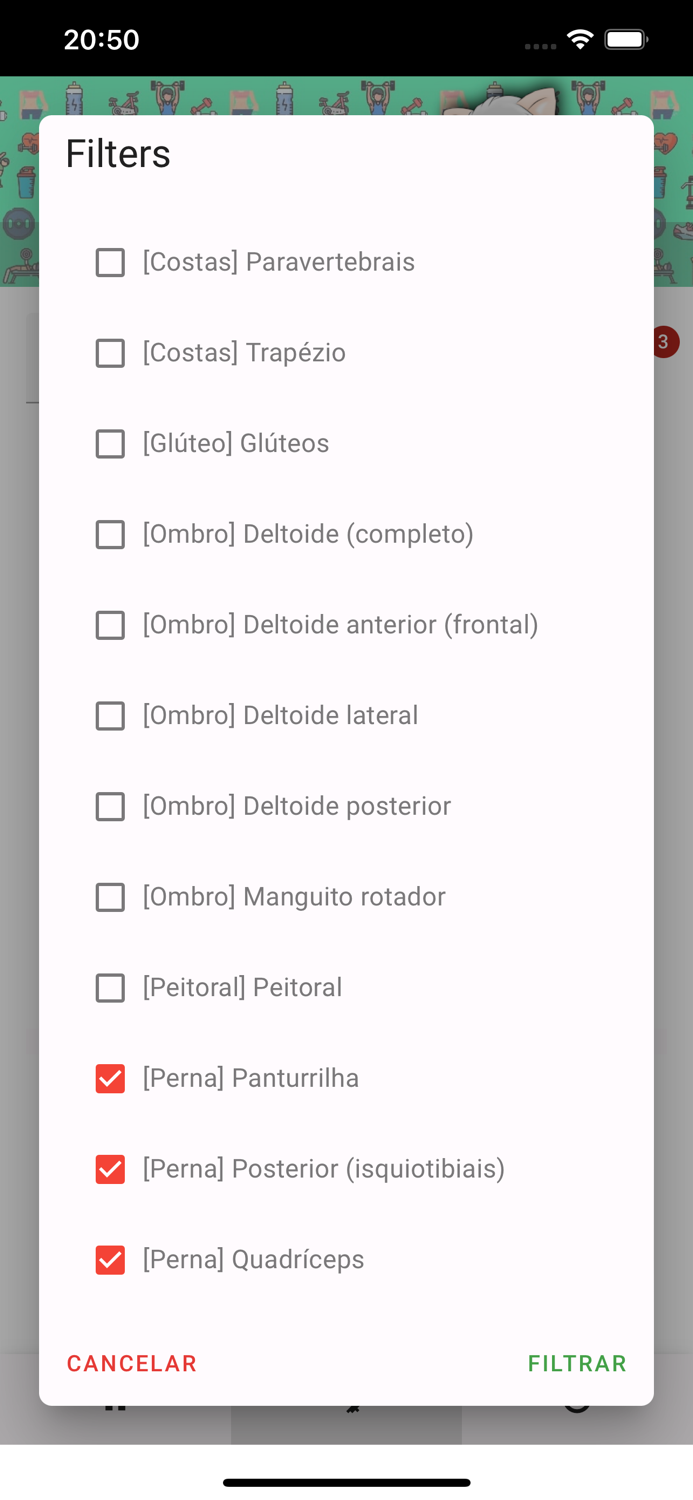Check [Ombro] Deltoide anterior (frontal)
This screenshot has height=1500, width=693.
[110, 625]
